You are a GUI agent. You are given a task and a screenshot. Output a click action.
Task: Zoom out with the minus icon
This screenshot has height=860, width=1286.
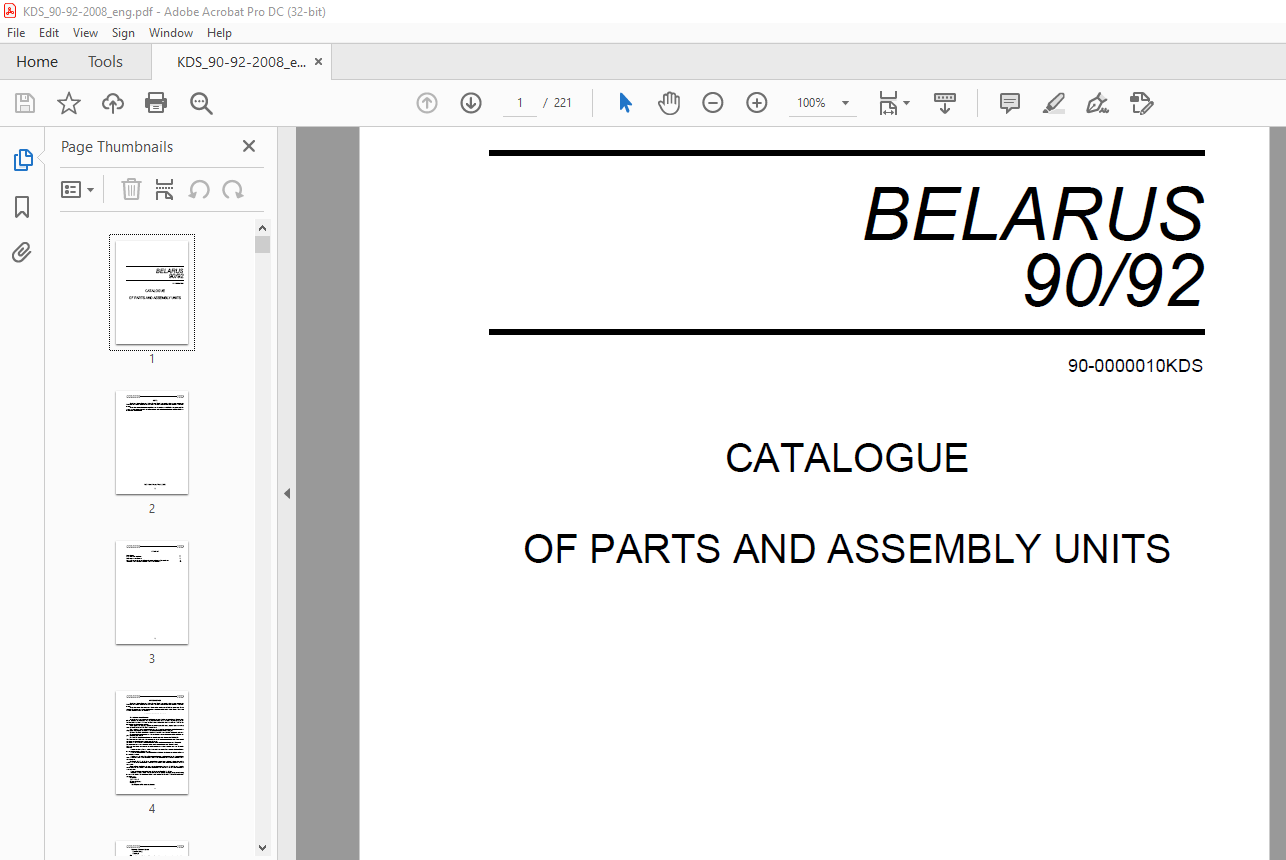coord(713,103)
